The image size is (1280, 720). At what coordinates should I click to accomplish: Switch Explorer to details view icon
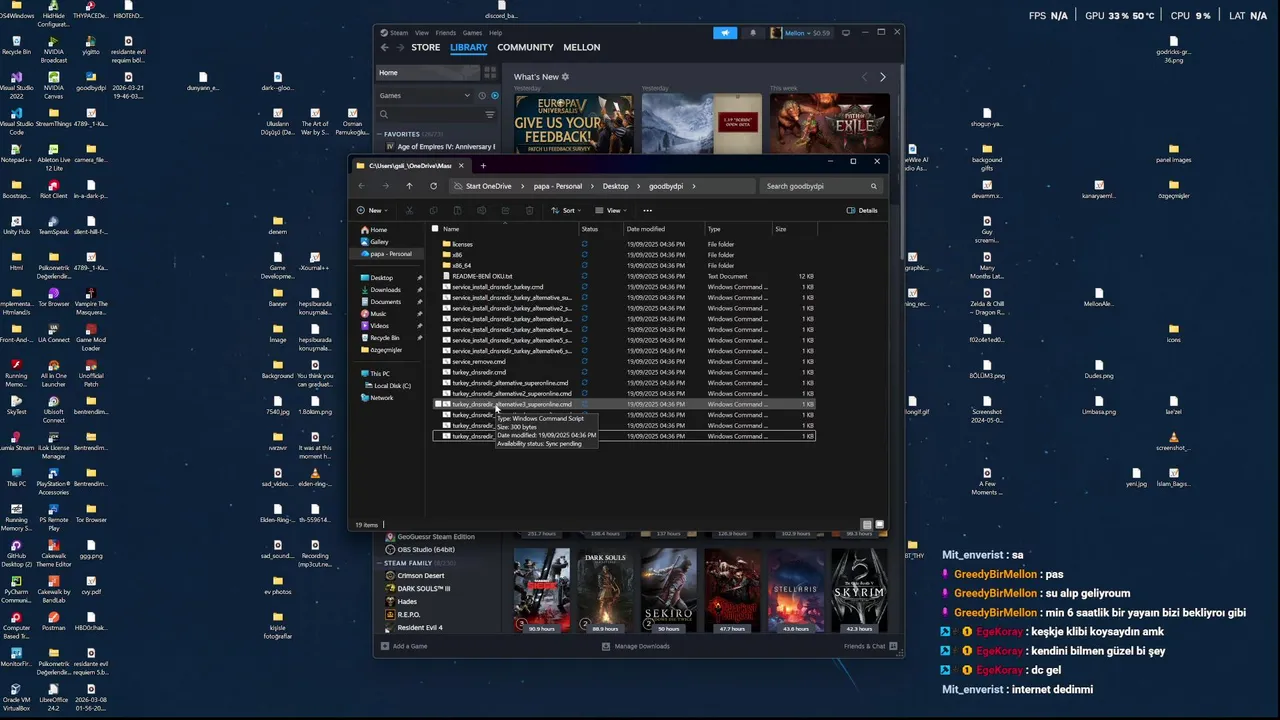867,524
